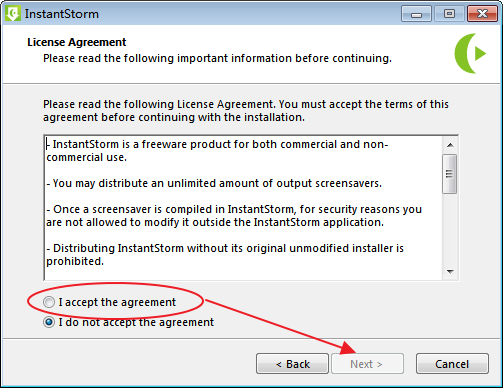Click the 'License Agreement' bold heading
Screen dimensions: 503x388
click(77, 42)
